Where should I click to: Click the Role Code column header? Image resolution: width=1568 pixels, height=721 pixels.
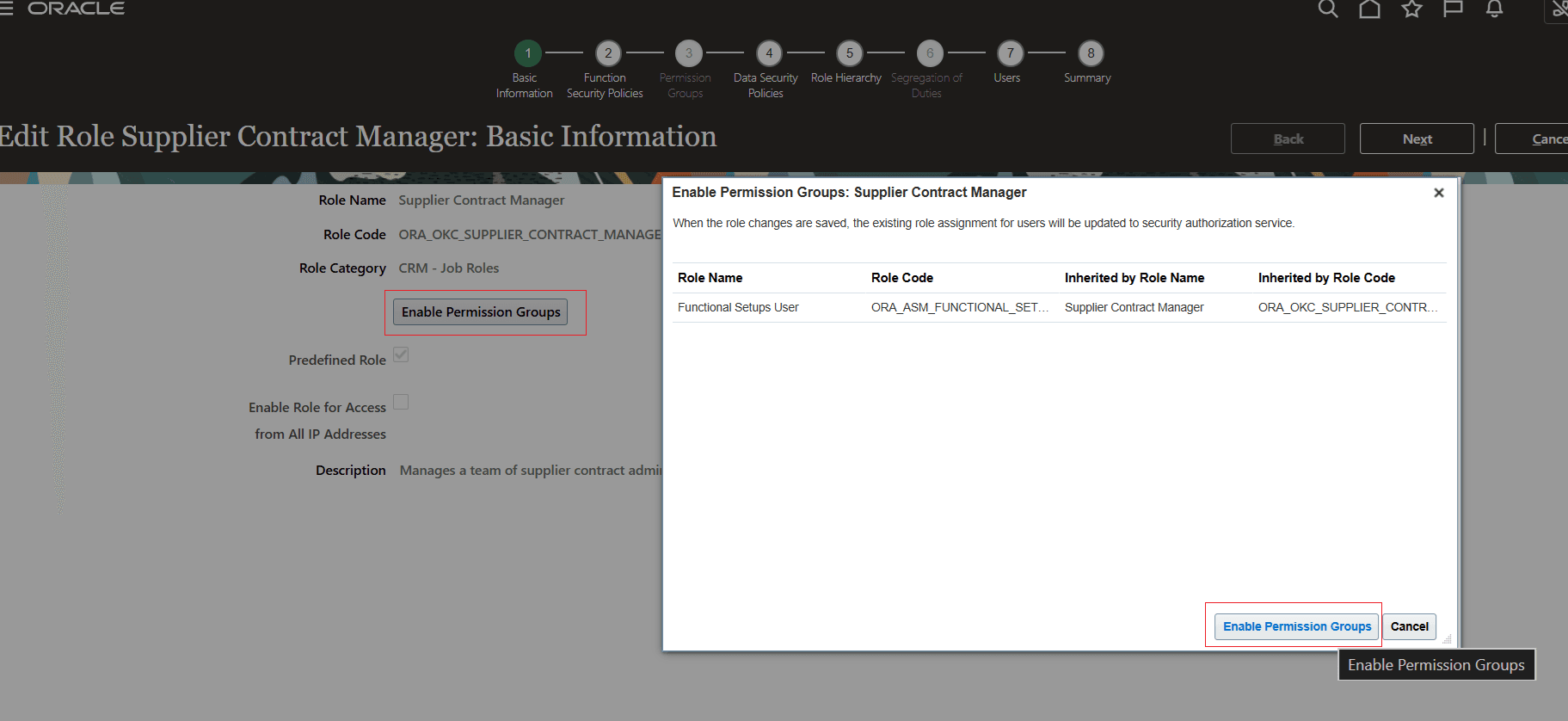coord(902,278)
